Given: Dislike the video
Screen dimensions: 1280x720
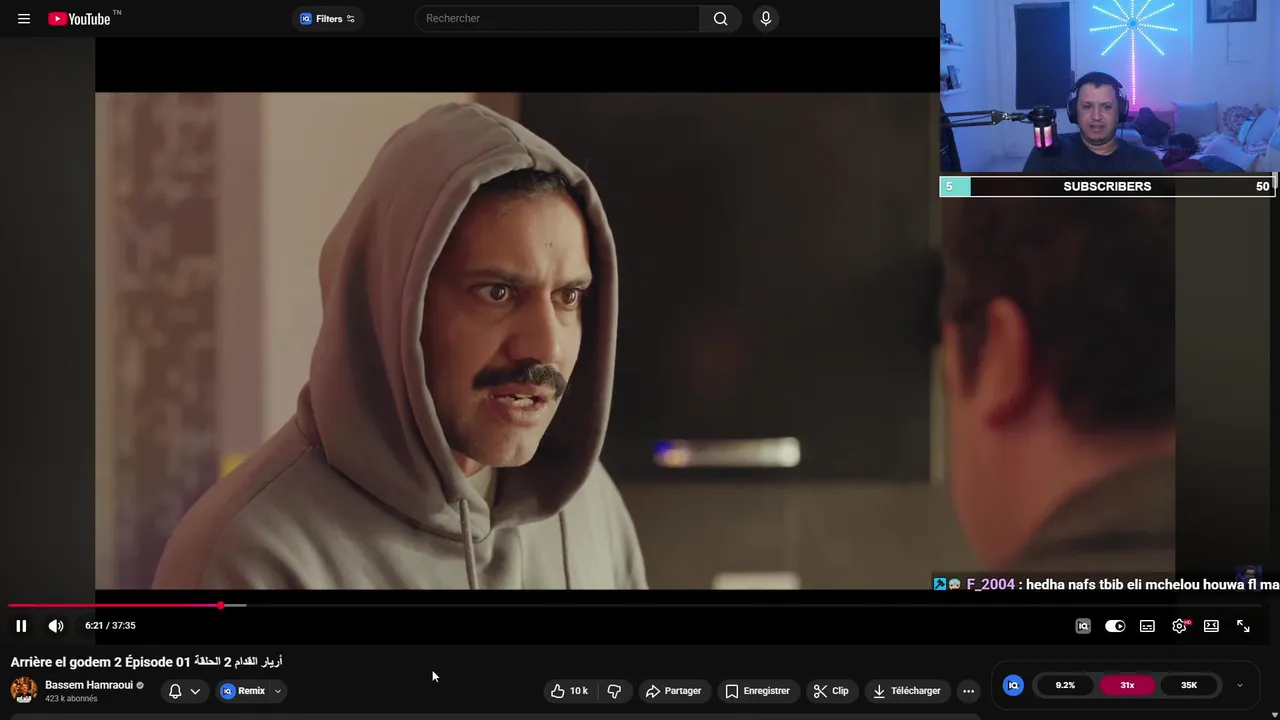Looking at the screenshot, I should [614, 691].
